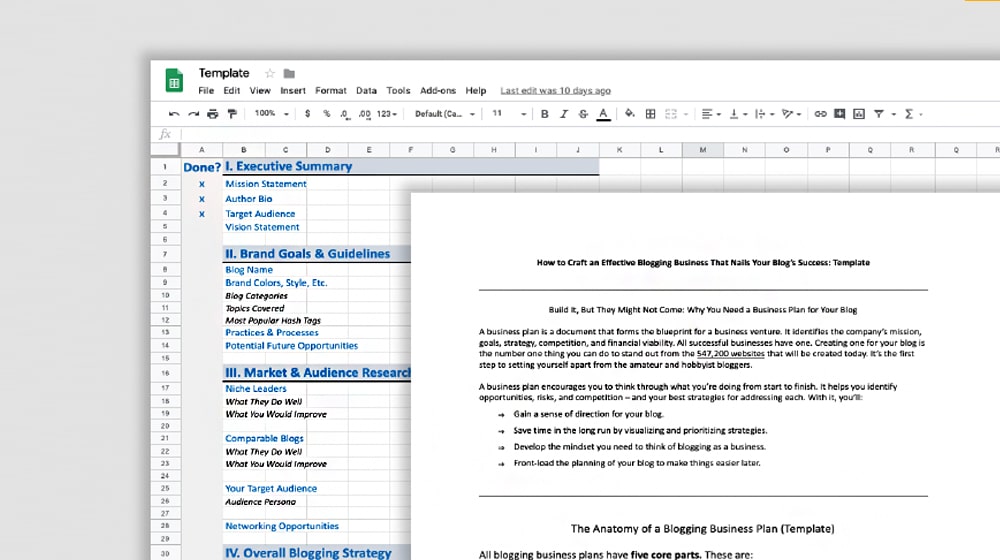Screen dimensions: 1000x560
Task: Open the 100% zoom dropdown
Action: [269, 114]
